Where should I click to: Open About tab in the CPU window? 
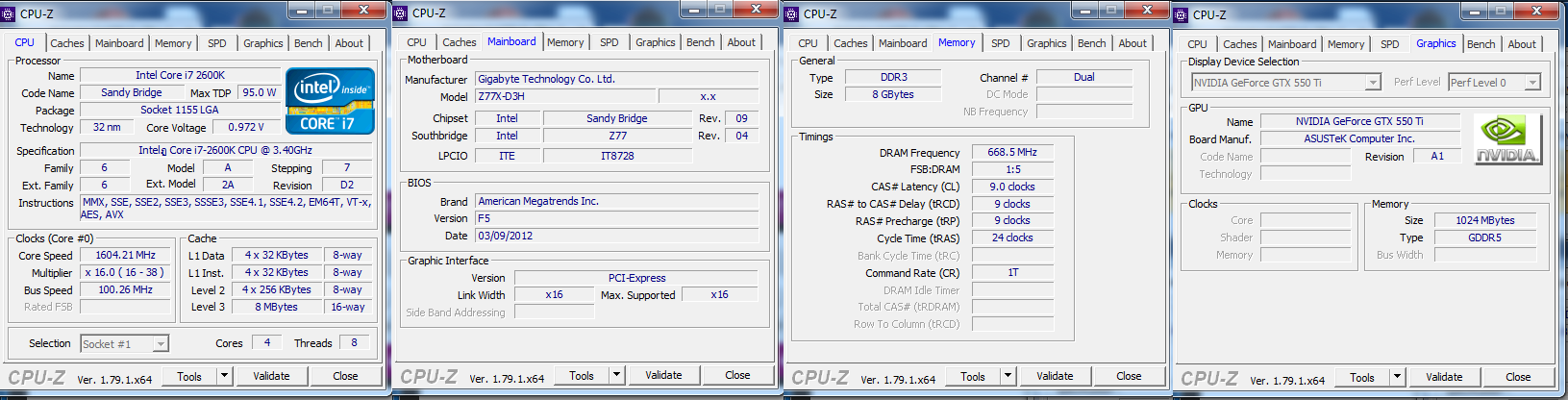[x=349, y=43]
